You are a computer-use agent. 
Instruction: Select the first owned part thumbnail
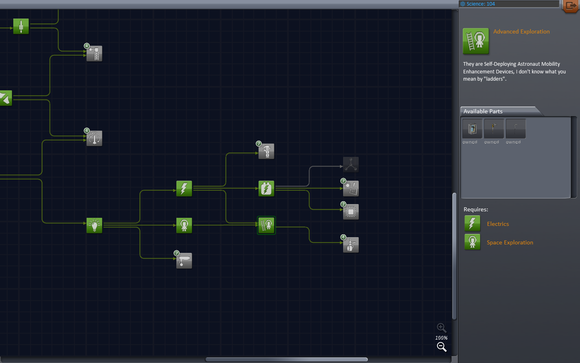pyautogui.click(x=472, y=128)
